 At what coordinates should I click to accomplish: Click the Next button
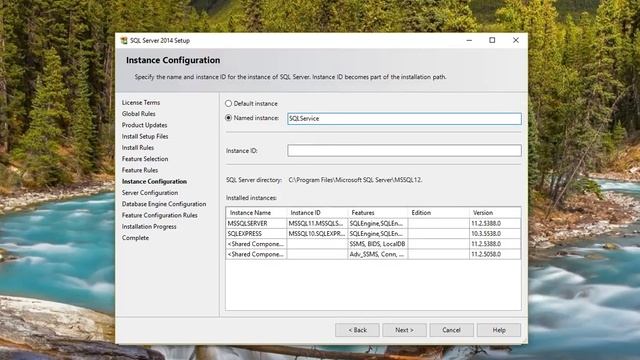click(404, 330)
